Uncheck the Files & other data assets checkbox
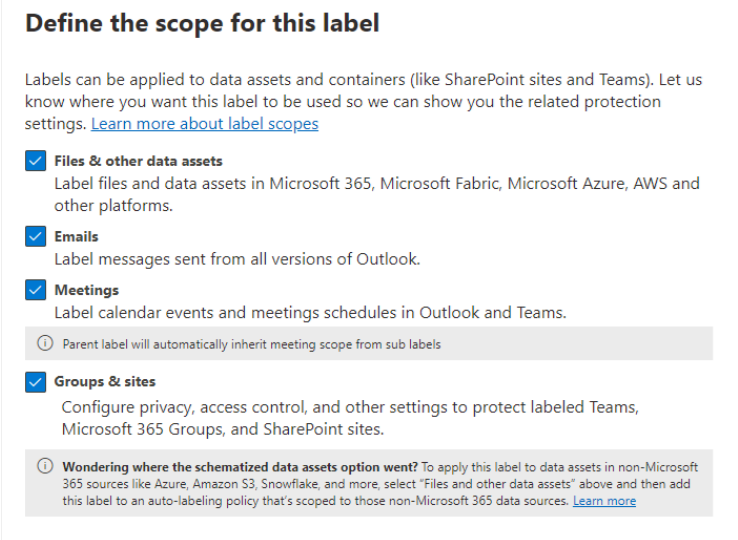The height and width of the screenshot is (540, 738). click(x=36, y=162)
